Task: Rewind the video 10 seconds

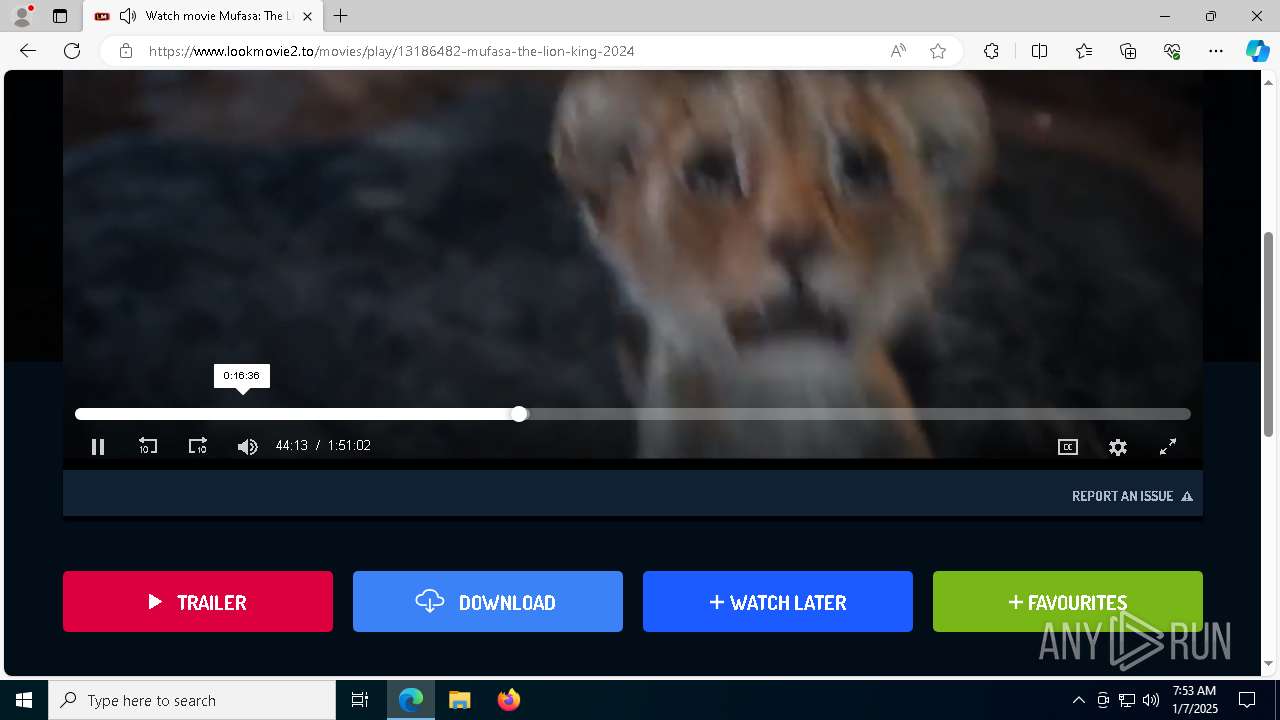Action: [148, 446]
